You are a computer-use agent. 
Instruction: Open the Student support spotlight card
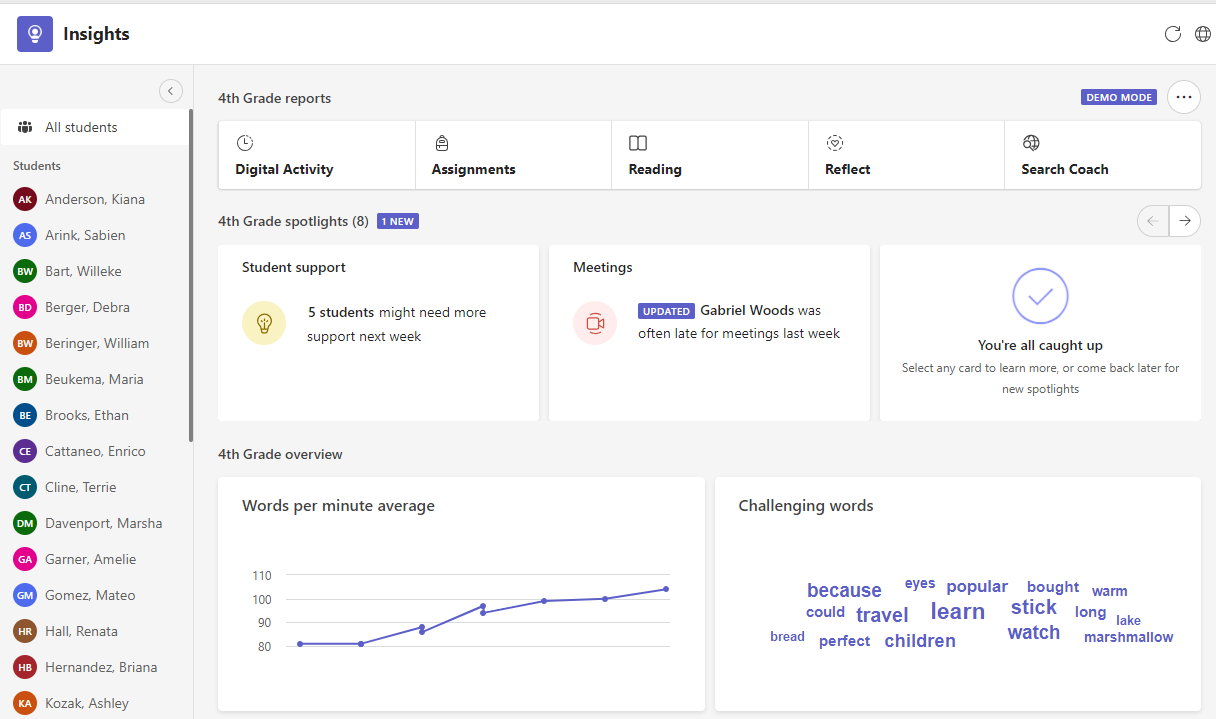point(378,333)
